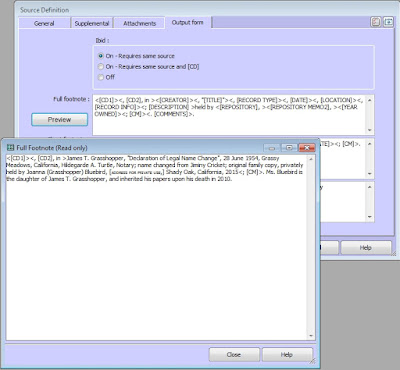Click red X to close Full Footnote window

[x=307, y=148]
